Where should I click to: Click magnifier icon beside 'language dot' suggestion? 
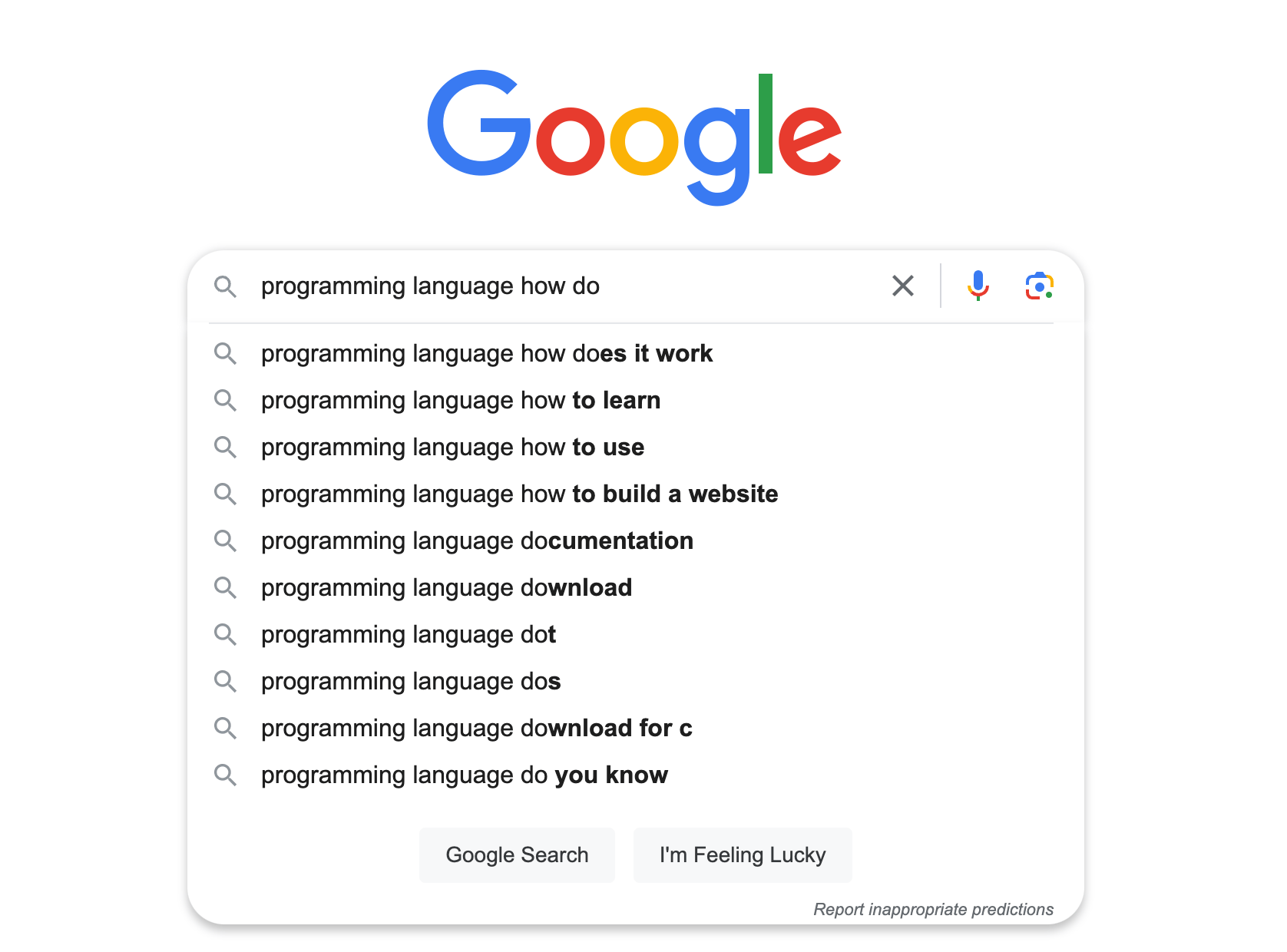tap(225, 634)
